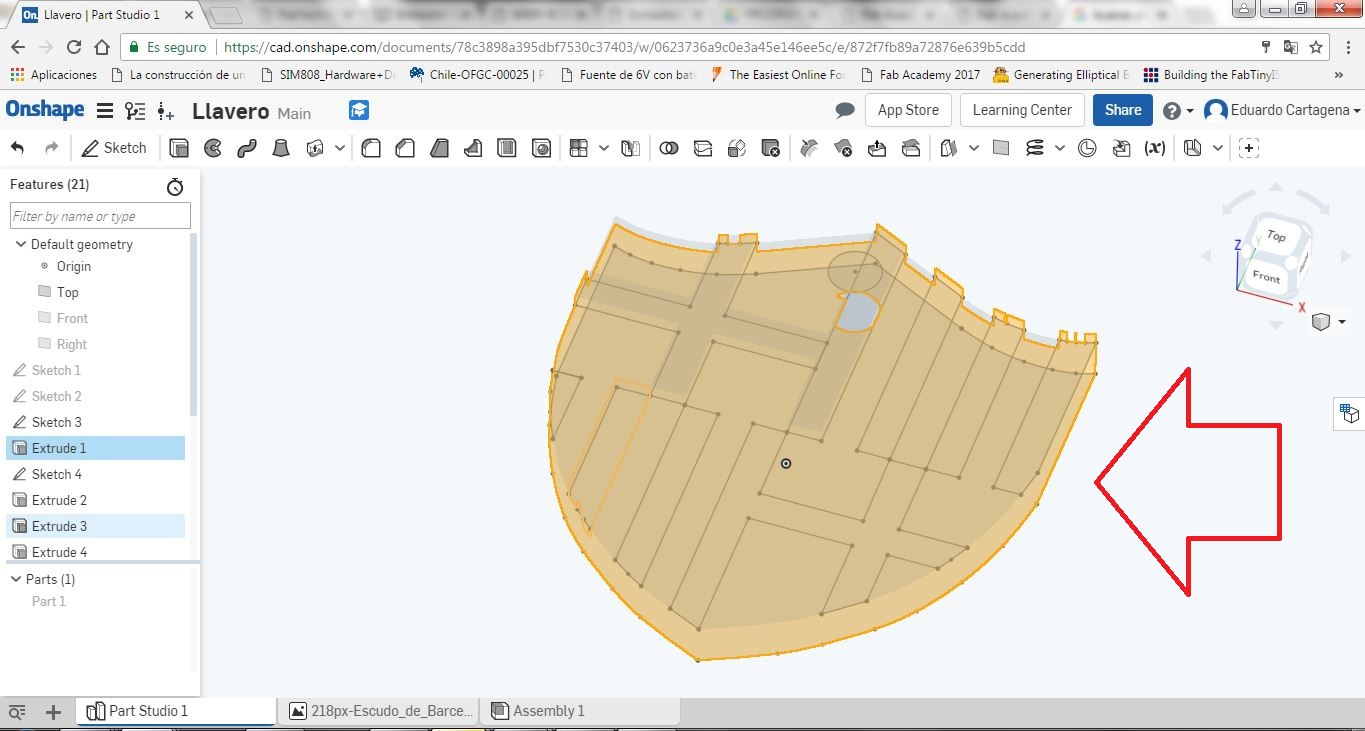
Task: Select the Draft tool
Action: click(439, 148)
